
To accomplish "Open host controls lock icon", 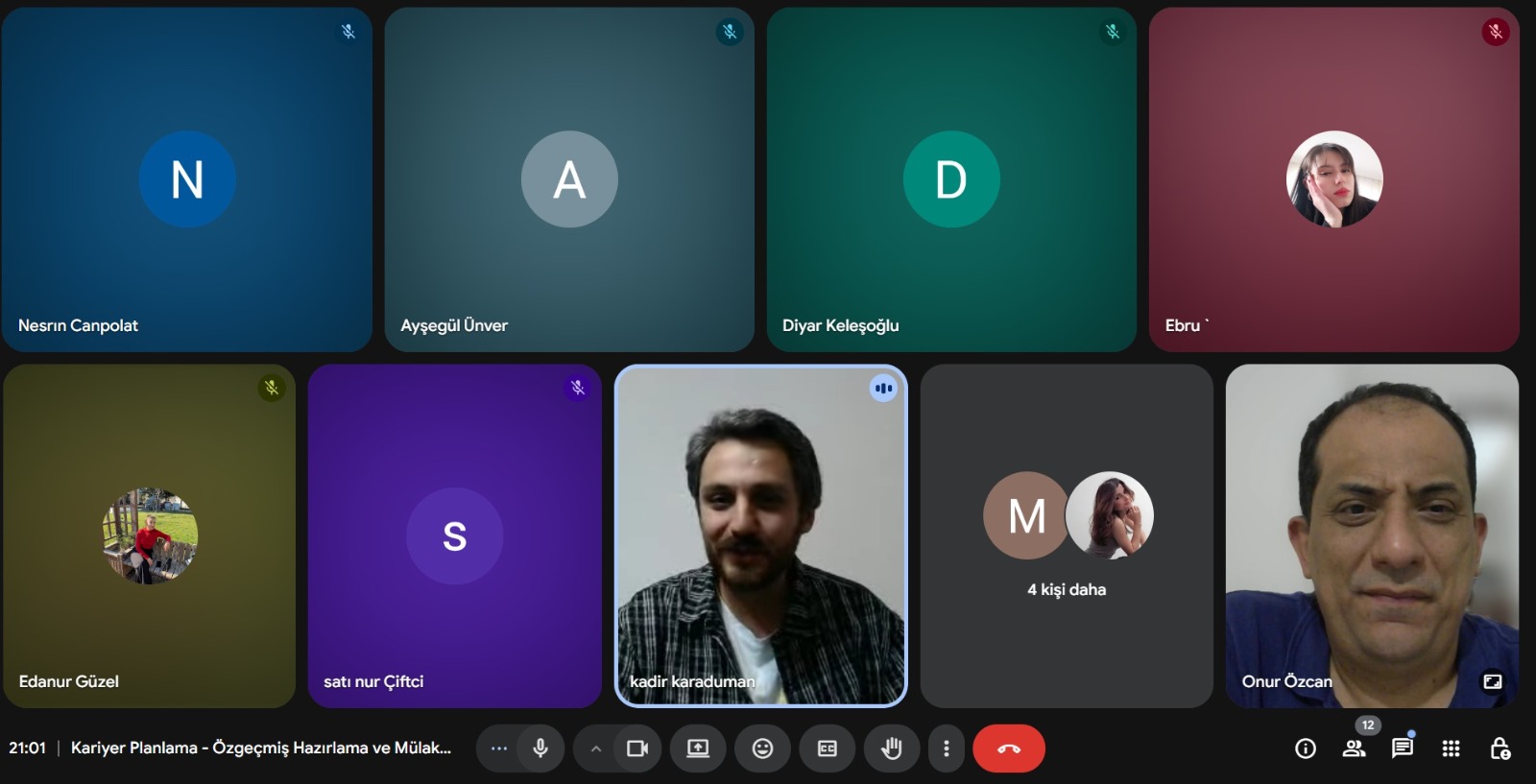I will click(1500, 748).
